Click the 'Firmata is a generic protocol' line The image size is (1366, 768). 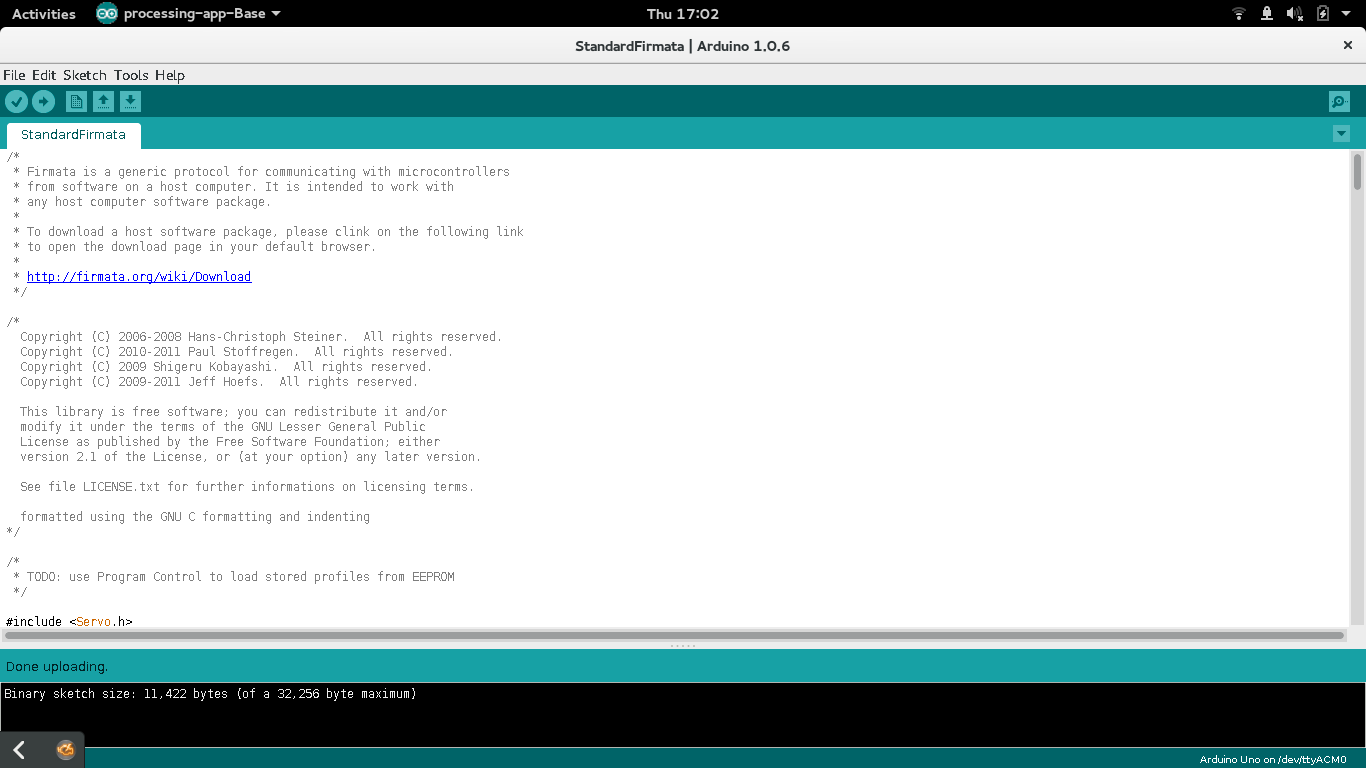click(261, 172)
